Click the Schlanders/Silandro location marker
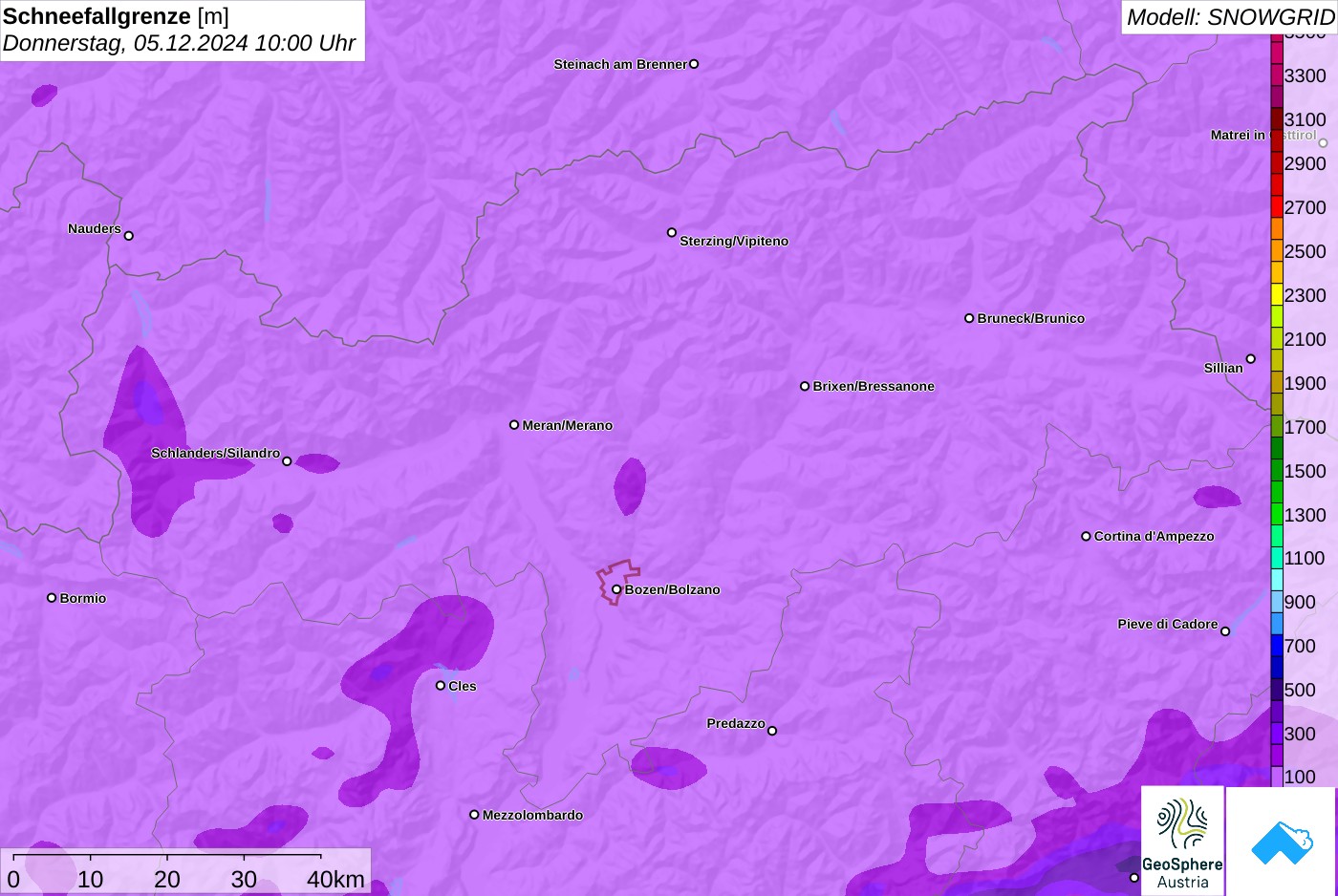 287,461
